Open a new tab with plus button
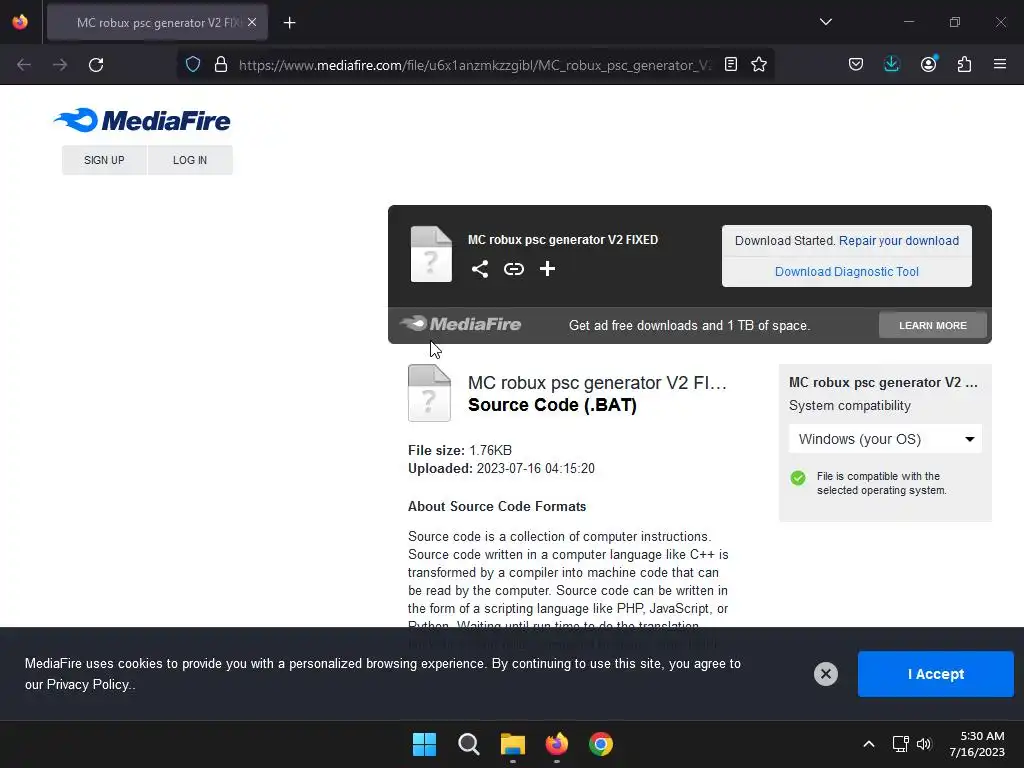1024x768 pixels. click(x=289, y=23)
